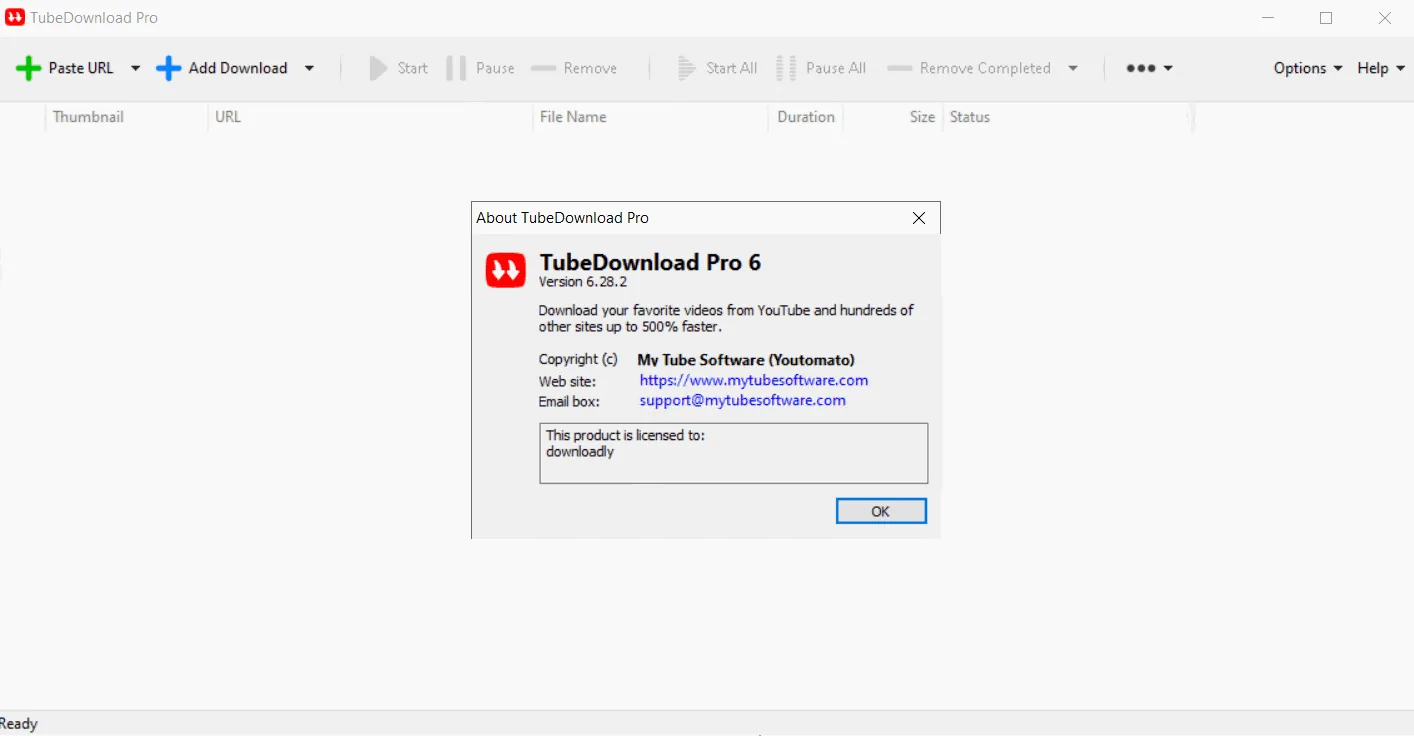Image resolution: width=1414 pixels, height=736 pixels.
Task: Click the "This product is licensed to:" text
Action: (x=625, y=436)
